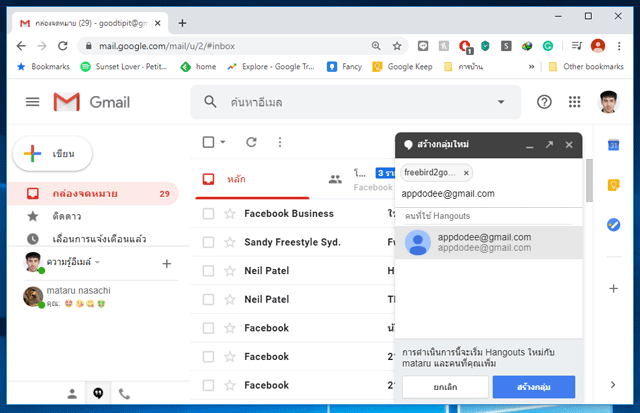Click the Gmail logo
The height and width of the screenshot is (413, 640).
point(92,102)
